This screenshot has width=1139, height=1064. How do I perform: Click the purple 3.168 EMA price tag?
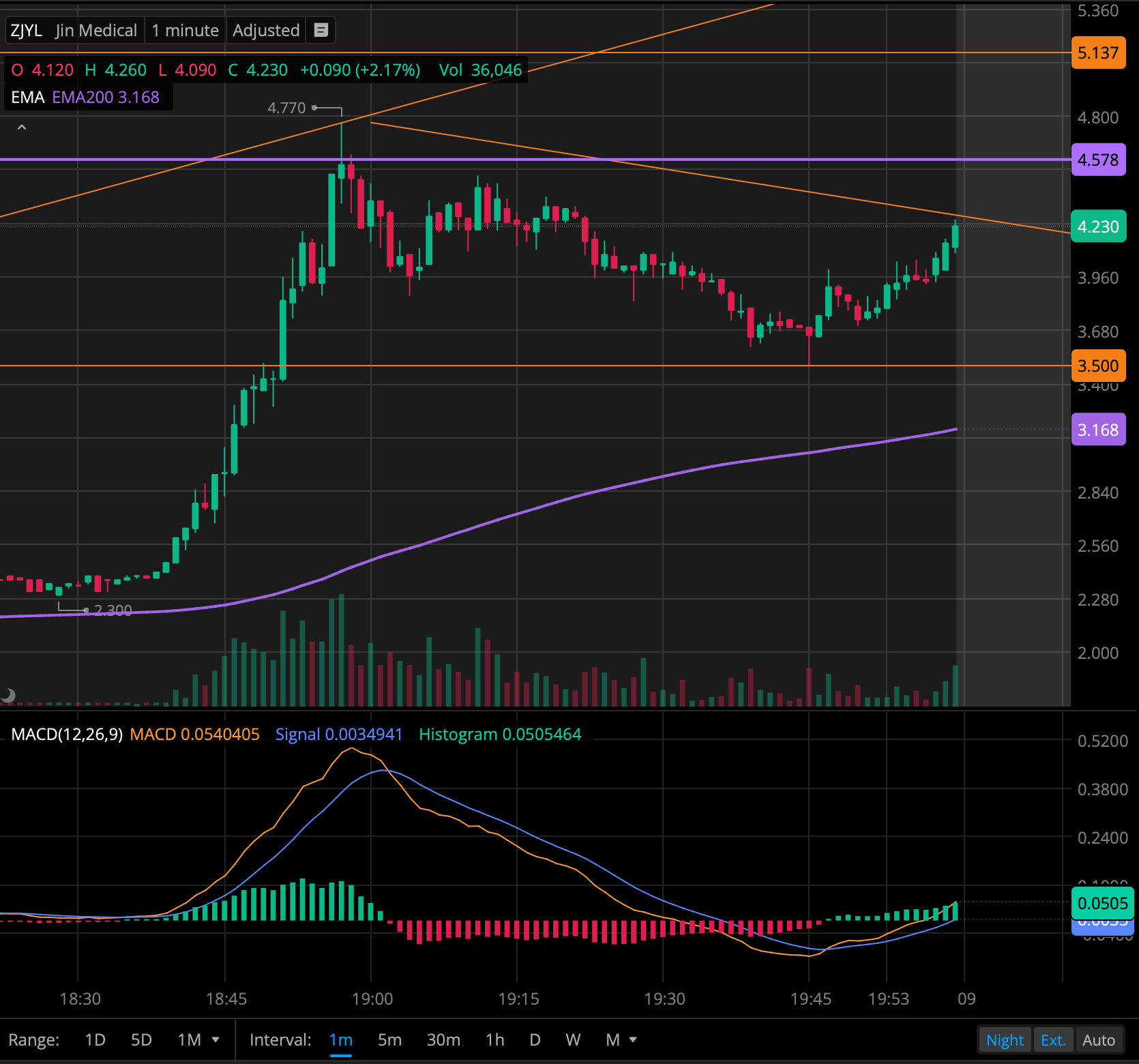[1098, 430]
